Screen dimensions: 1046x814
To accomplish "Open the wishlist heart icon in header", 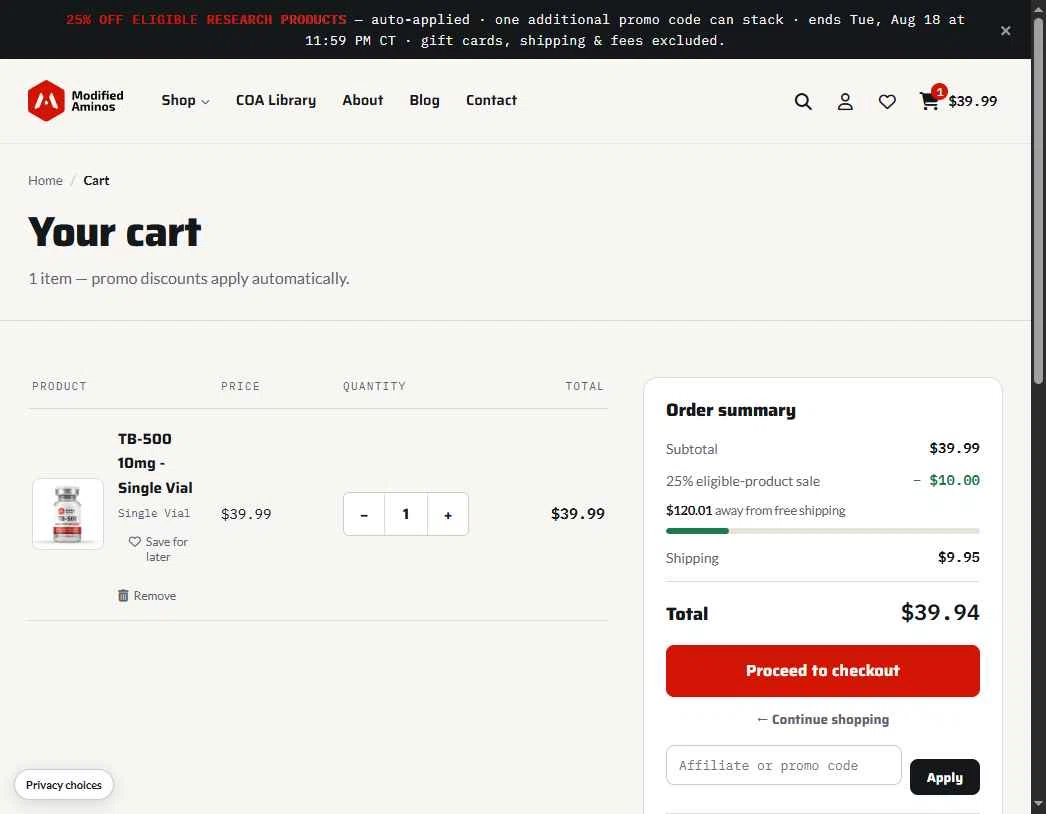I will 887,101.
